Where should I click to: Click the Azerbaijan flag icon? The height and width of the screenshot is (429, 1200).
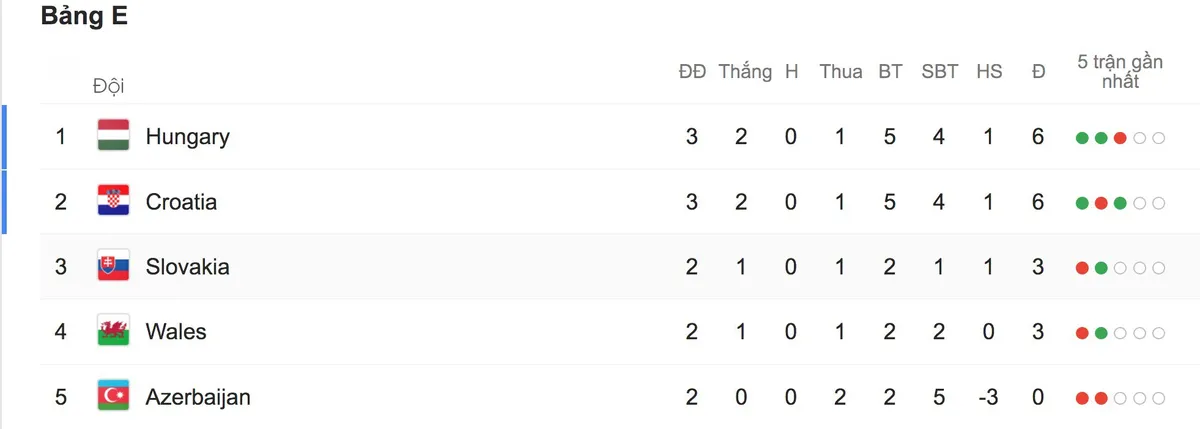coord(113,396)
